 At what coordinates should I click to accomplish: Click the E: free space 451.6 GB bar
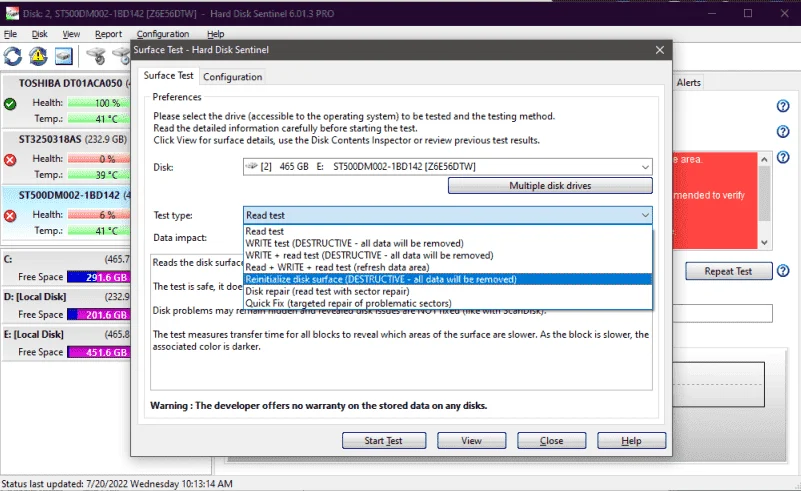[x=99, y=353]
